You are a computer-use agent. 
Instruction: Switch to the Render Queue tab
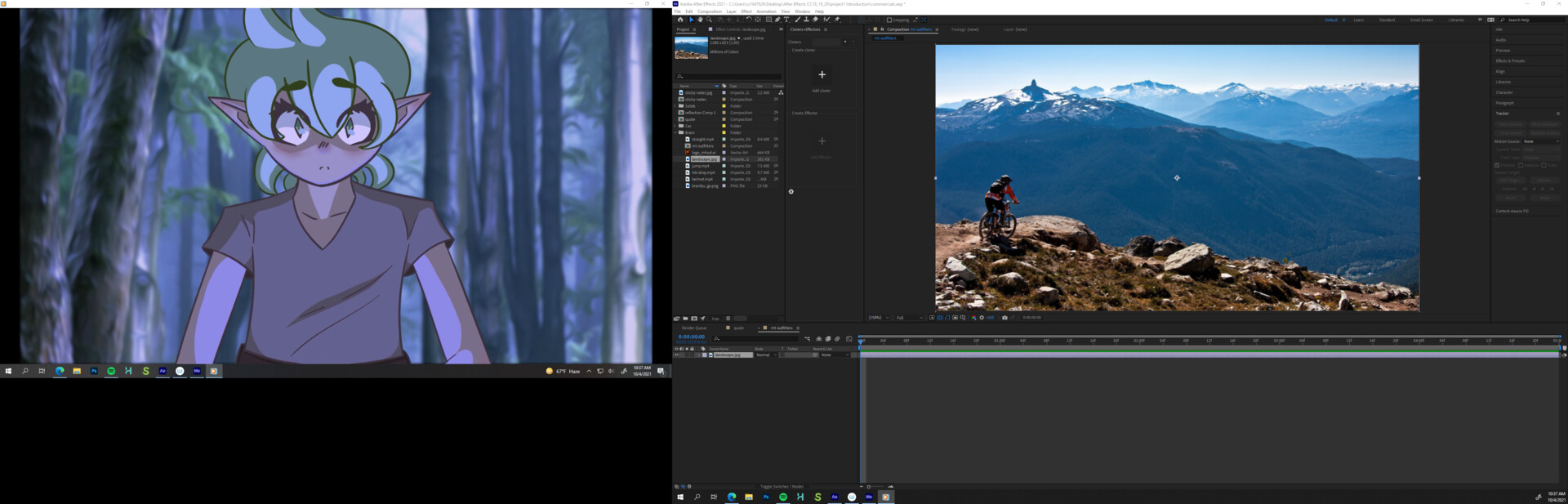[x=694, y=328]
